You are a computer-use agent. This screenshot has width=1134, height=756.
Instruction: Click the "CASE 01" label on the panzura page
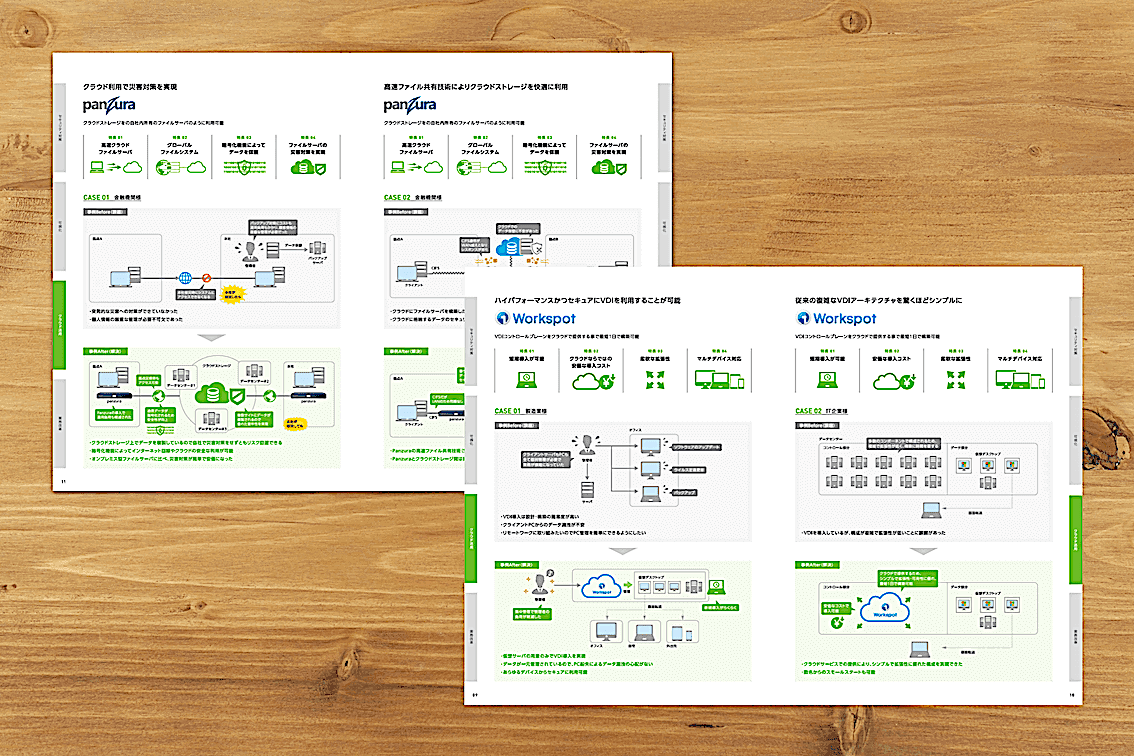click(96, 198)
